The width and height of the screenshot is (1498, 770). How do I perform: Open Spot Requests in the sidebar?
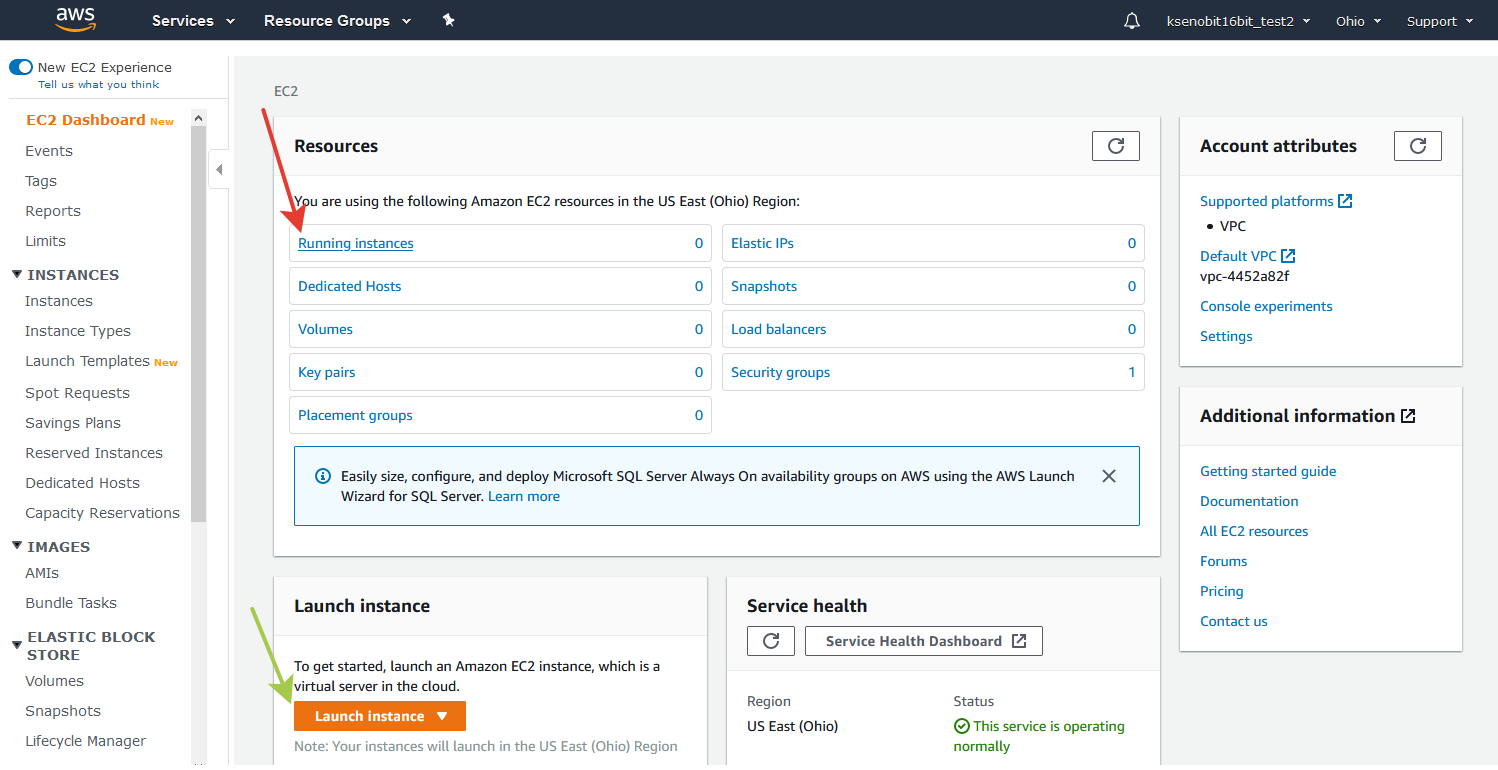tap(77, 393)
